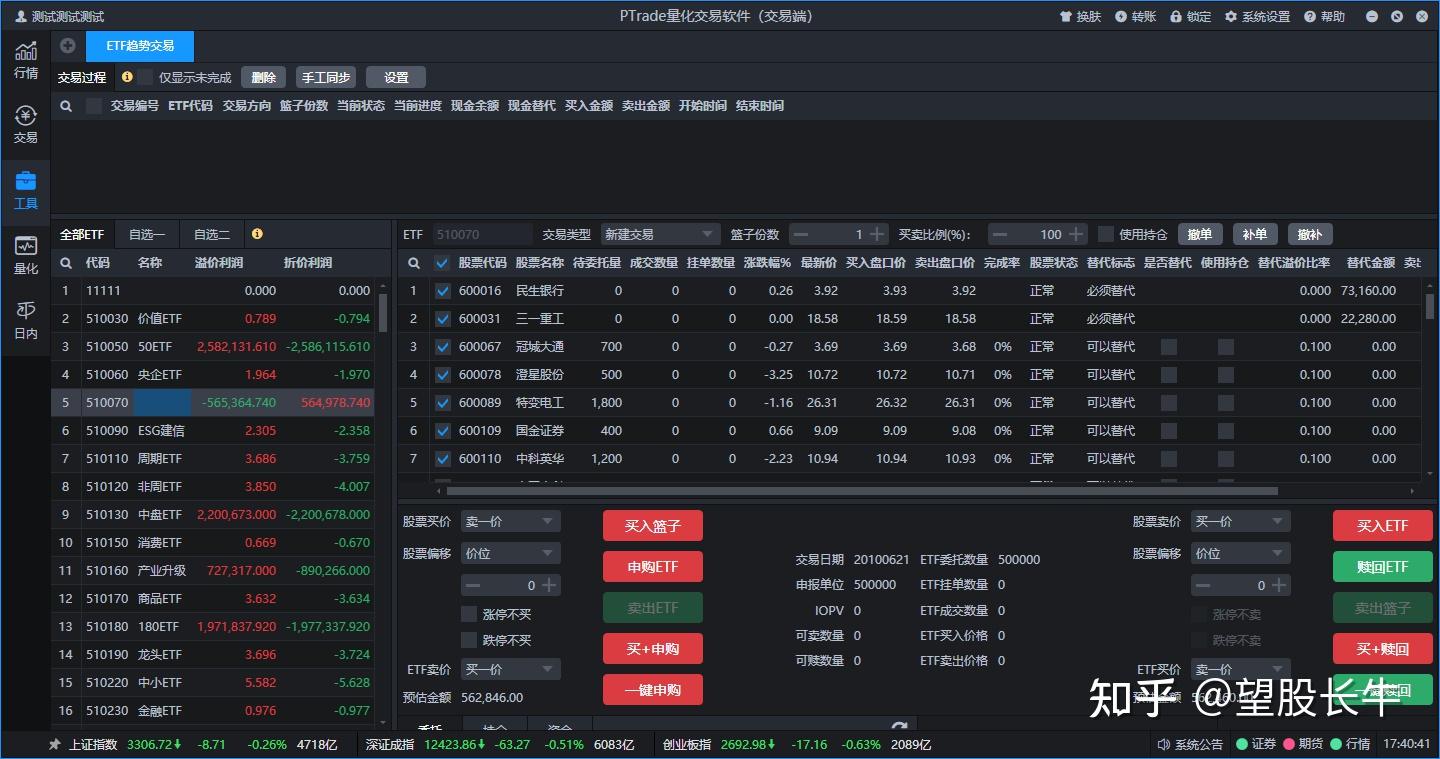The width and height of the screenshot is (1440, 759).
Task: Select the 全部ETF tab
Action: (82, 234)
